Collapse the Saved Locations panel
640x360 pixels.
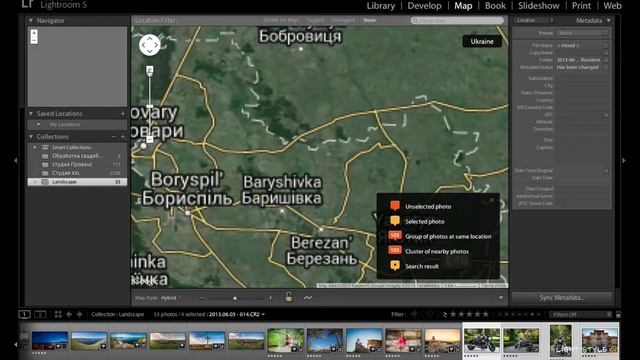point(31,113)
